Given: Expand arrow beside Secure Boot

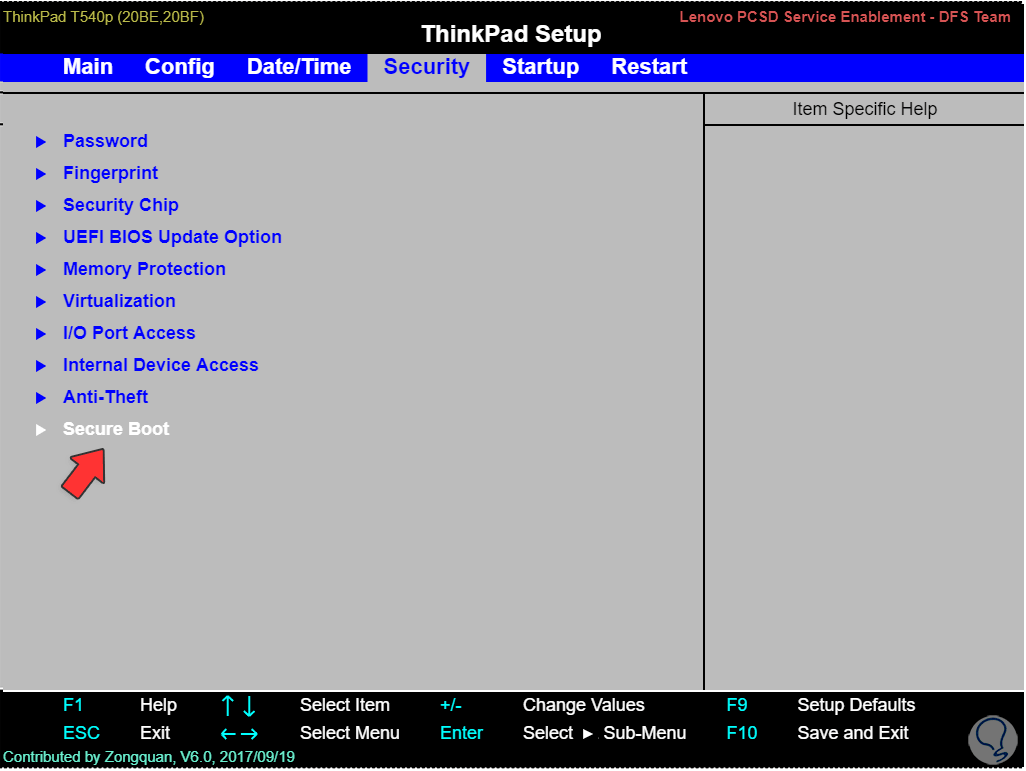Looking at the screenshot, I should (41, 430).
